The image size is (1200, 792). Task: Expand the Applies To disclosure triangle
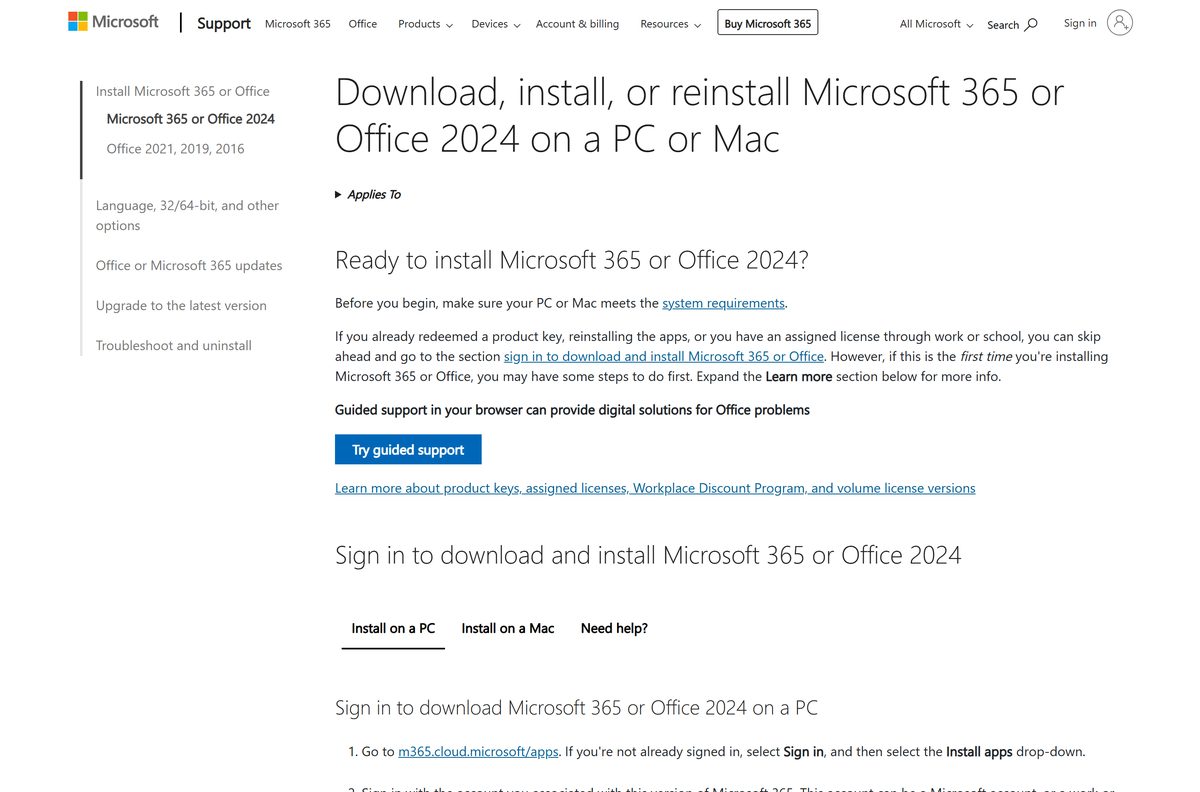tap(338, 195)
